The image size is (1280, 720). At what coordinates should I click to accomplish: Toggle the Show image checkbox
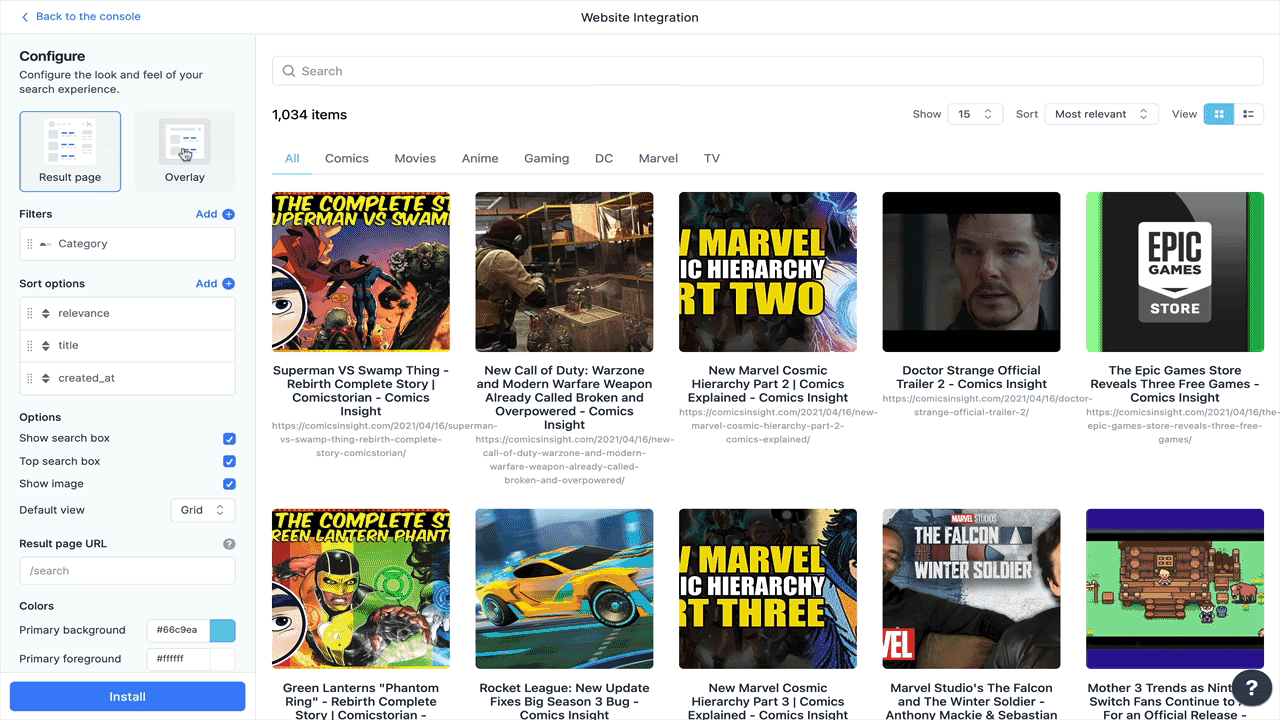coord(229,484)
